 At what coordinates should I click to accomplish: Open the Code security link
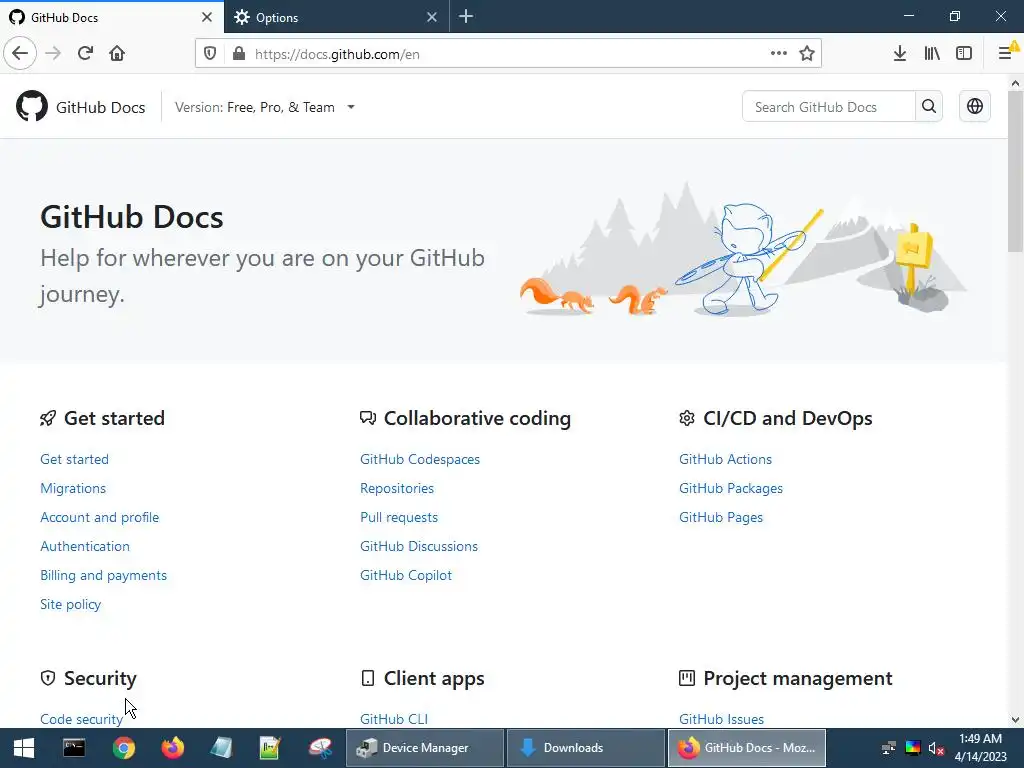81,719
